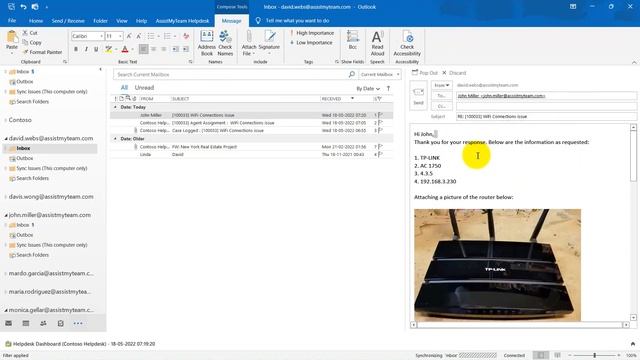Expand the davis.wong@assistmyteam.com account
Viewport: 640px width, 360px height.
point(6,197)
